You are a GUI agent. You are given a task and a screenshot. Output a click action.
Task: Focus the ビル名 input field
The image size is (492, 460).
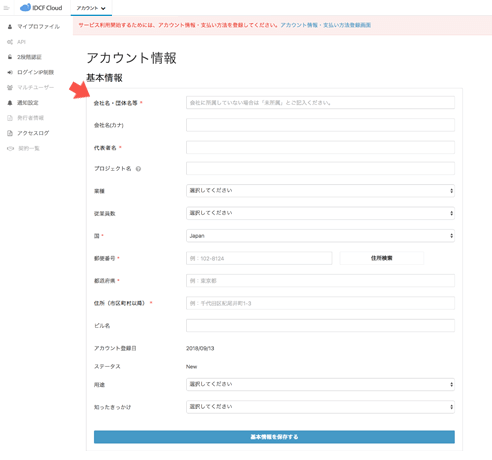pos(320,325)
